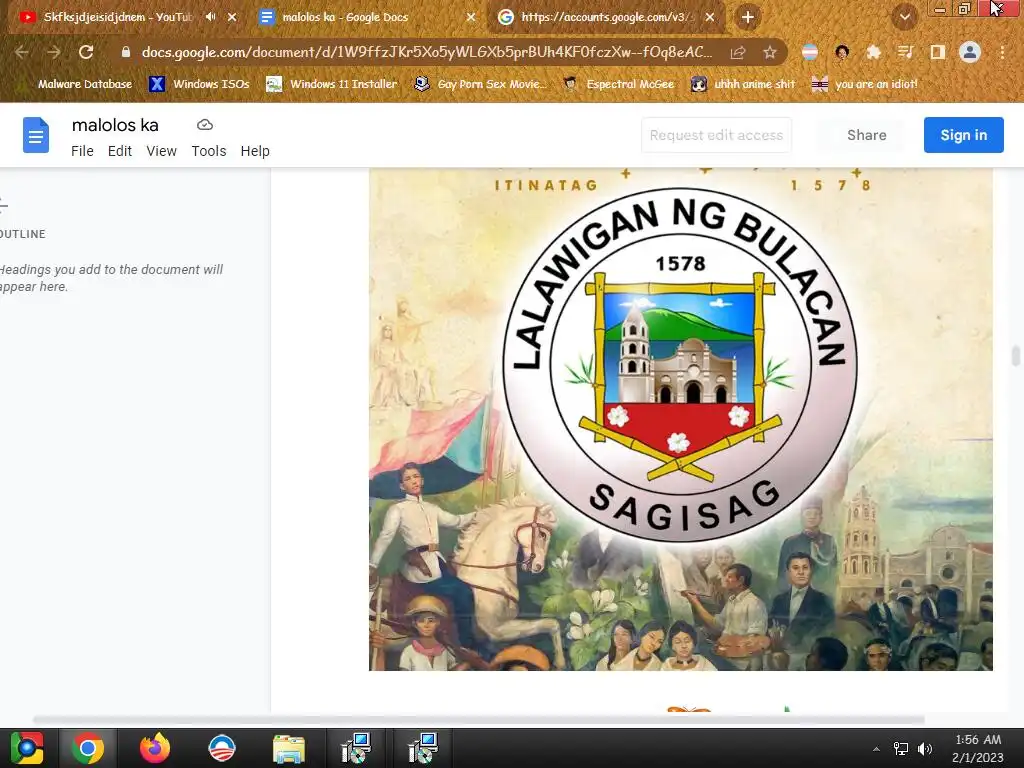Bookmark this page with the star icon
Viewport: 1024px width, 768px height.
point(770,52)
